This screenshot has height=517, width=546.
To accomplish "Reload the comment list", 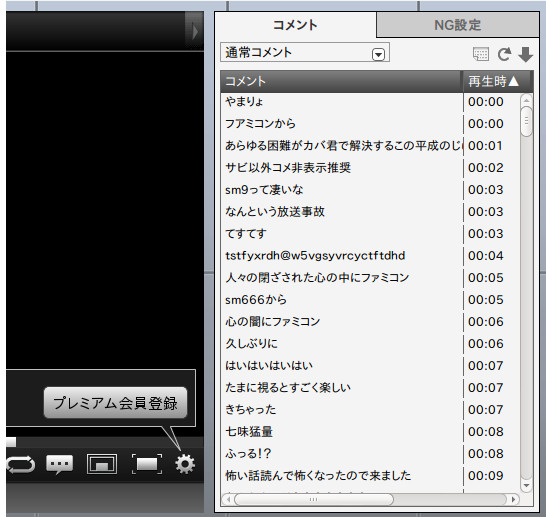I will (x=504, y=54).
